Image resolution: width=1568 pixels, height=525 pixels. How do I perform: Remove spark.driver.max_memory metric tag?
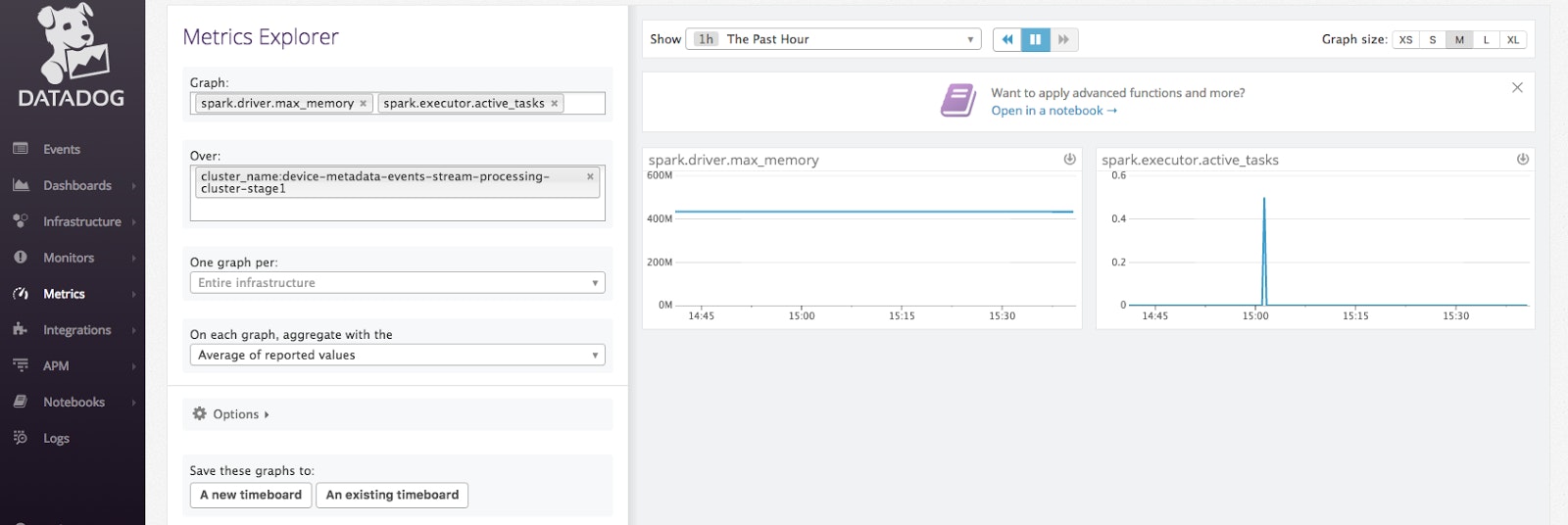coord(363,104)
